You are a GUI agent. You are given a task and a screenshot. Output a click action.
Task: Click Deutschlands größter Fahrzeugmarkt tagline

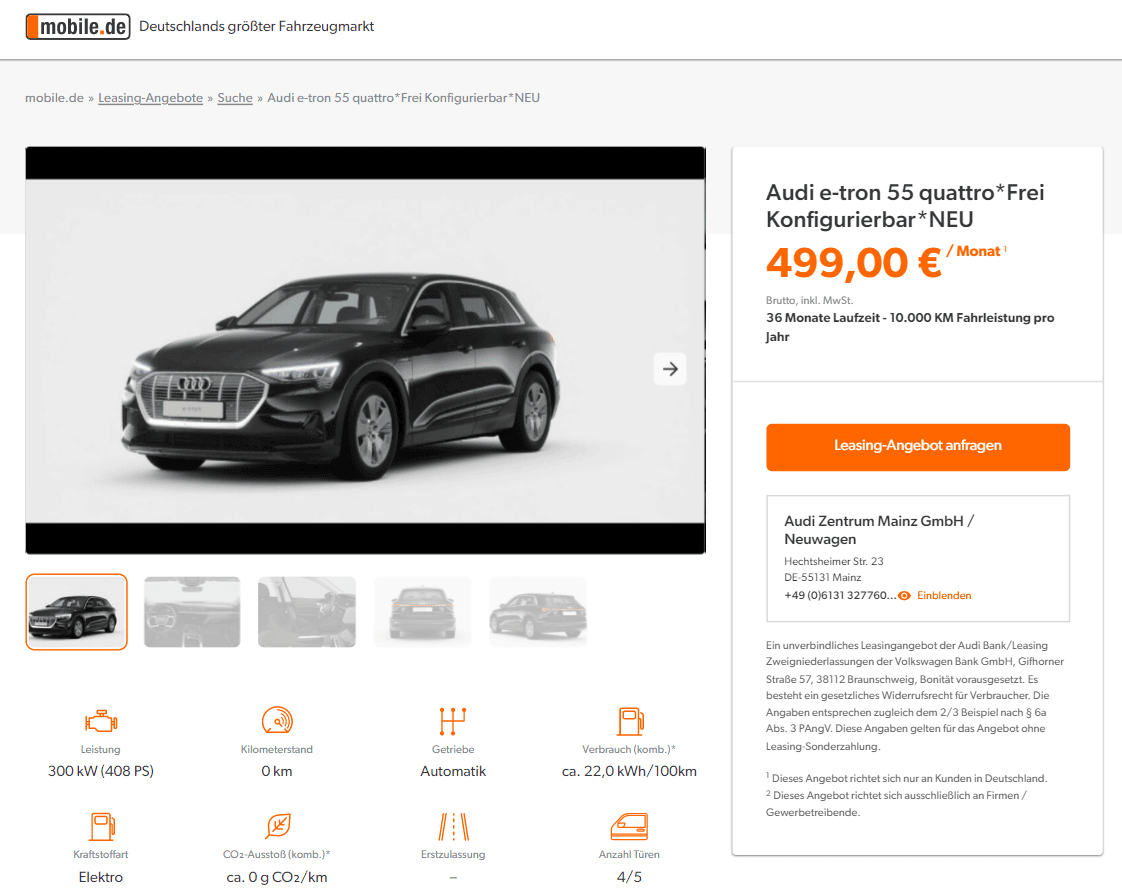(x=256, y=26)
